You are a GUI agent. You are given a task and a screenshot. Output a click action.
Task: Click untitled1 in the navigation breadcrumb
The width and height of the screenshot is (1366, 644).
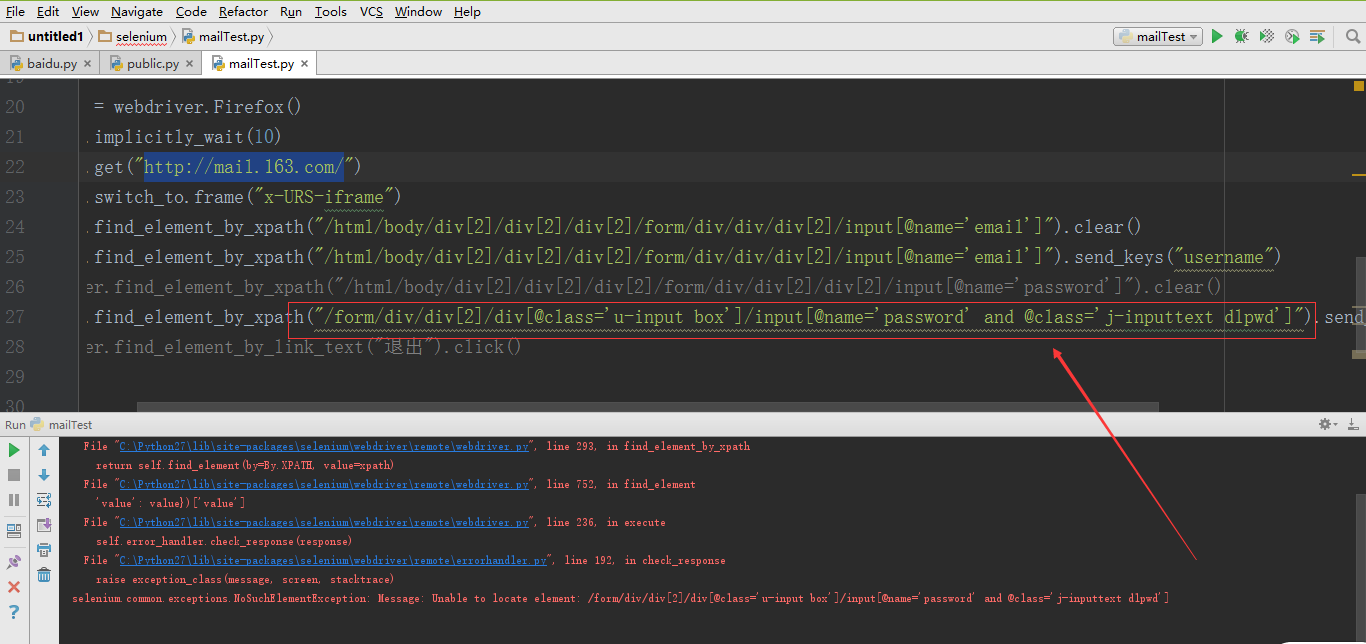(47, 36)
